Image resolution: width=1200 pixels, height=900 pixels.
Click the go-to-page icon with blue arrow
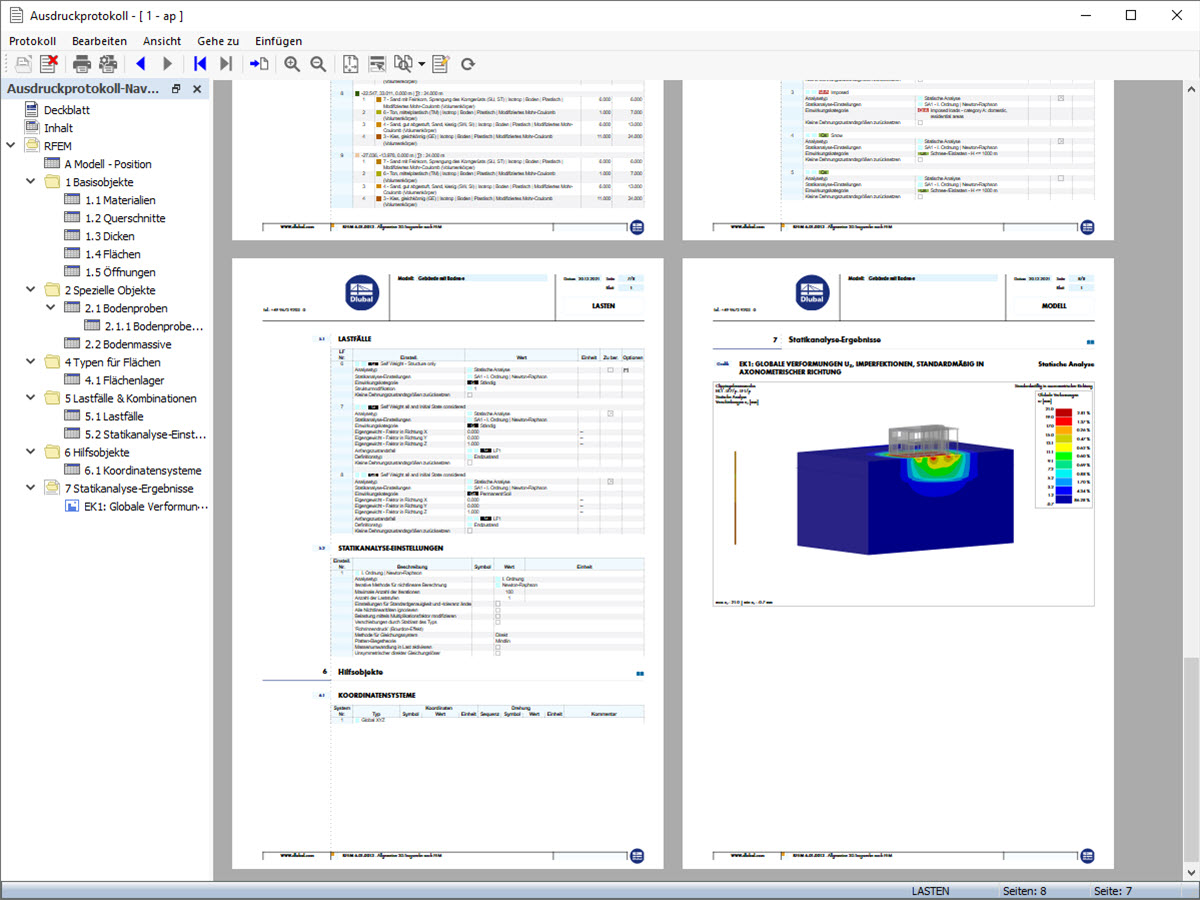pos(260,64)
